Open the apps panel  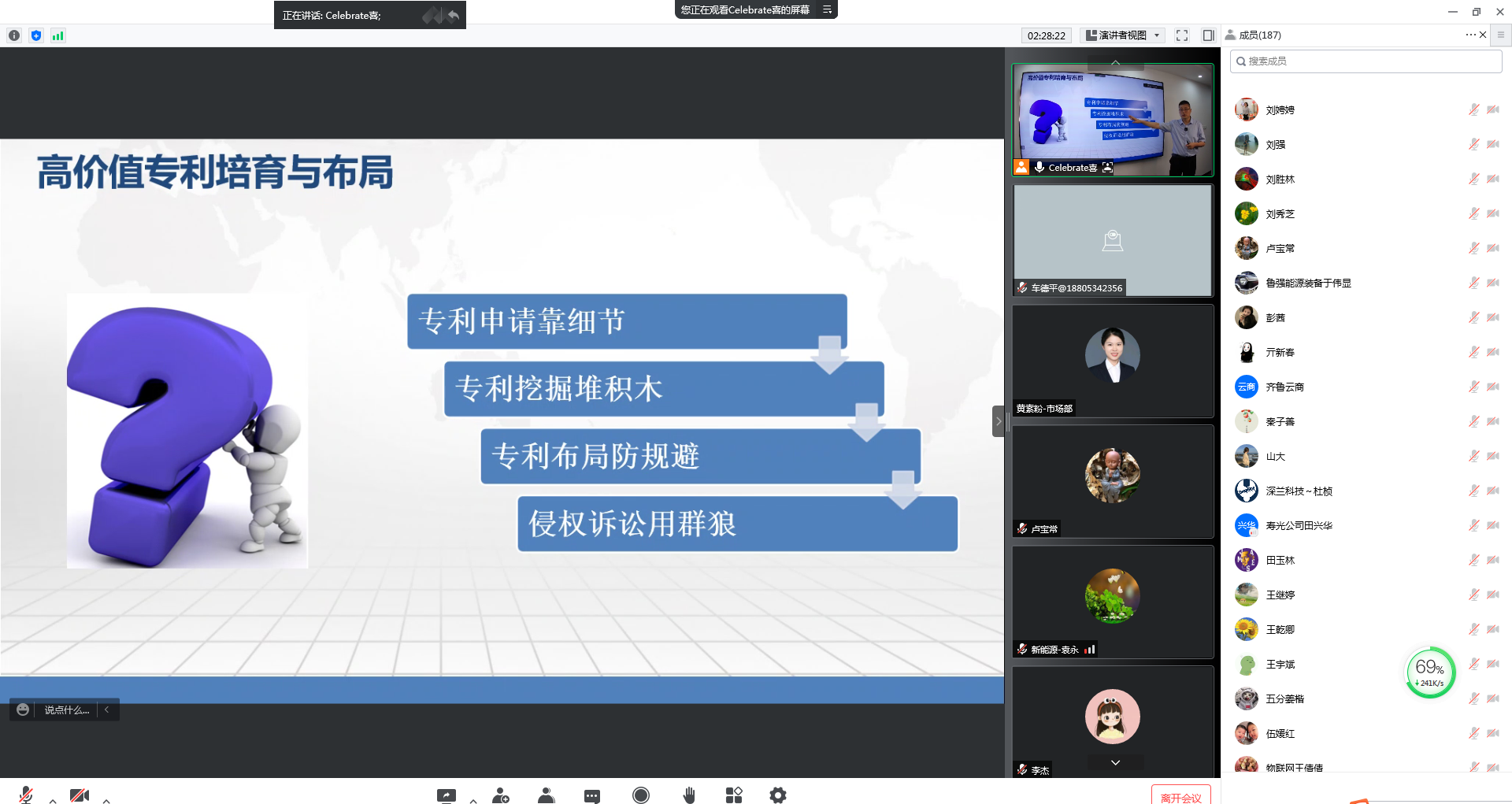tap(733, 795)
